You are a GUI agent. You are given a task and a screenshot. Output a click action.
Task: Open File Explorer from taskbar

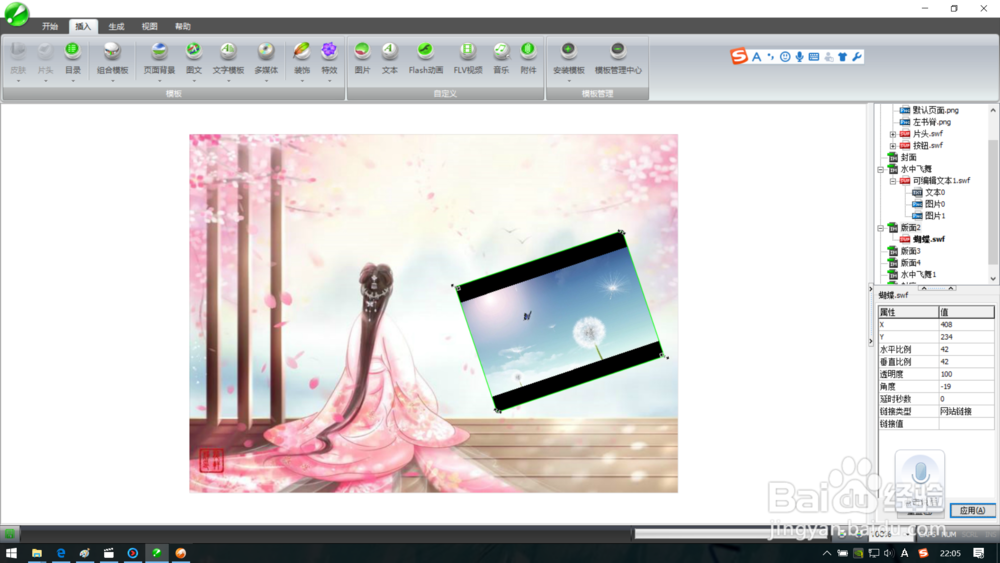pyautogui.click(x=37, y=553)
